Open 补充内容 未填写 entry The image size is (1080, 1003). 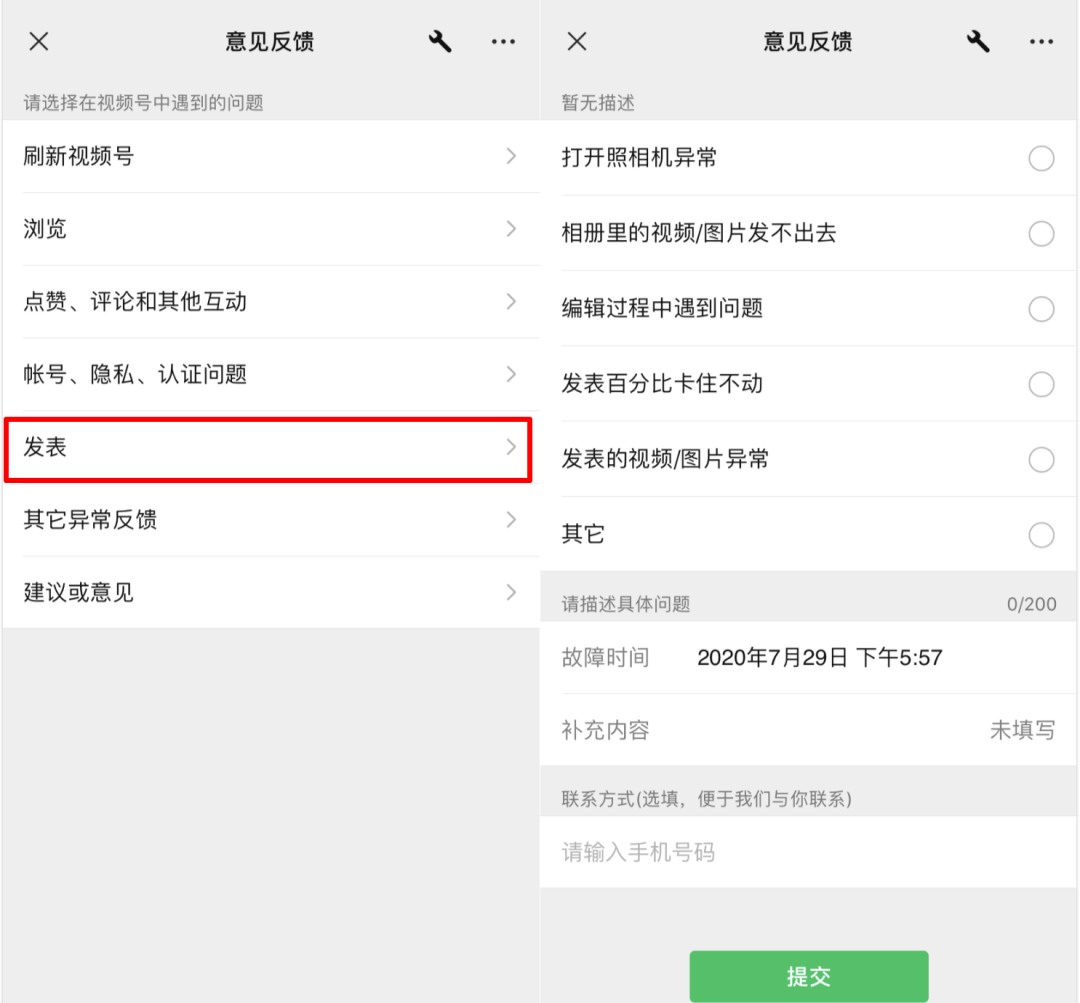tap(809, 730)
